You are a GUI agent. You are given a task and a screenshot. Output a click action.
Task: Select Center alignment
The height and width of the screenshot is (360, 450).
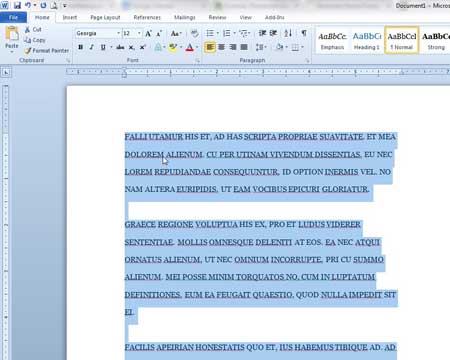click(x=221, y=47)
